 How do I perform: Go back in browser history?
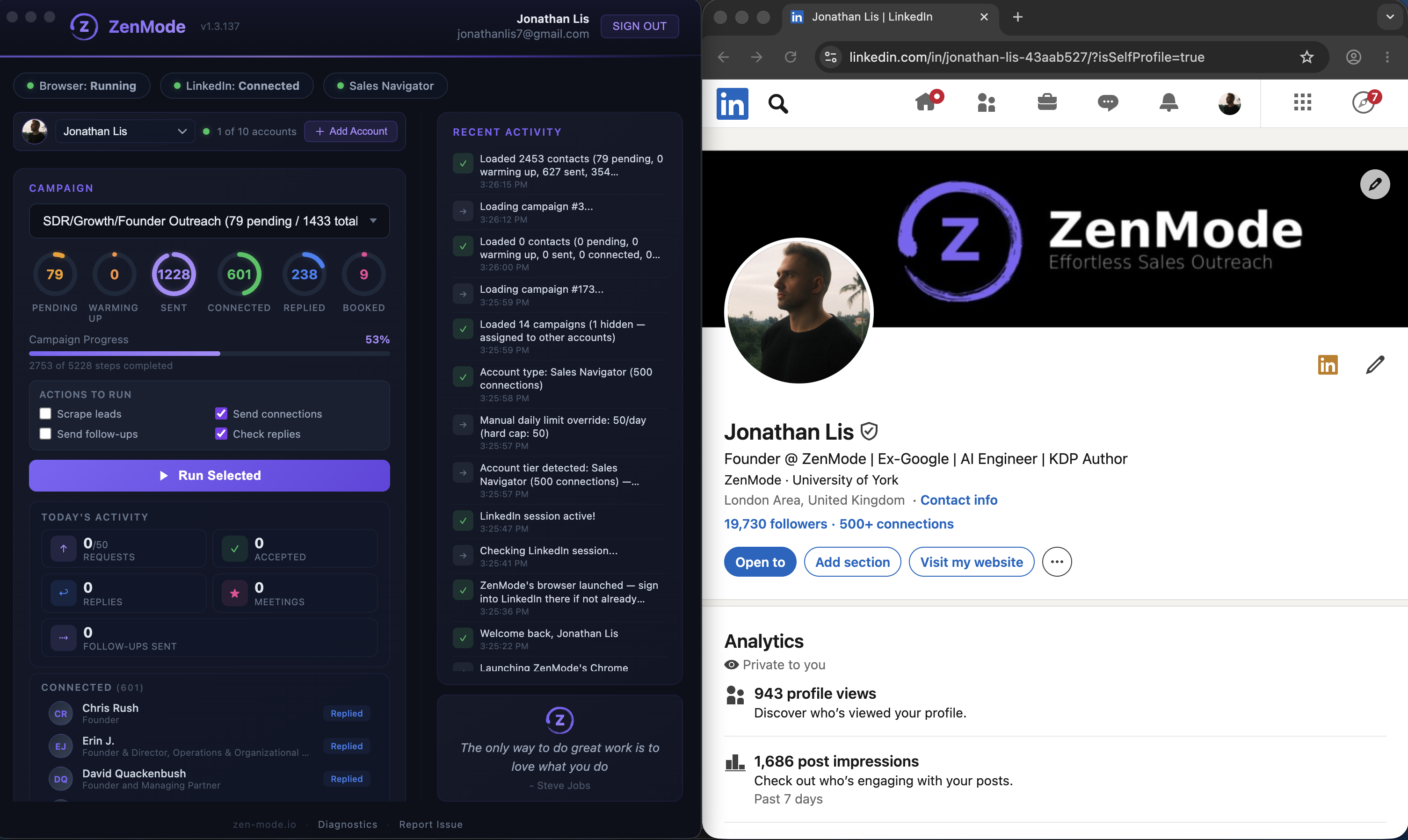(723, 57)
